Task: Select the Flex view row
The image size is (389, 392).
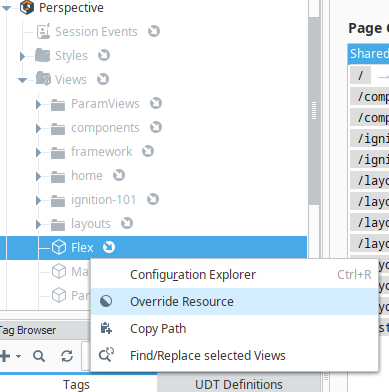Action: (x=153, y=248)
